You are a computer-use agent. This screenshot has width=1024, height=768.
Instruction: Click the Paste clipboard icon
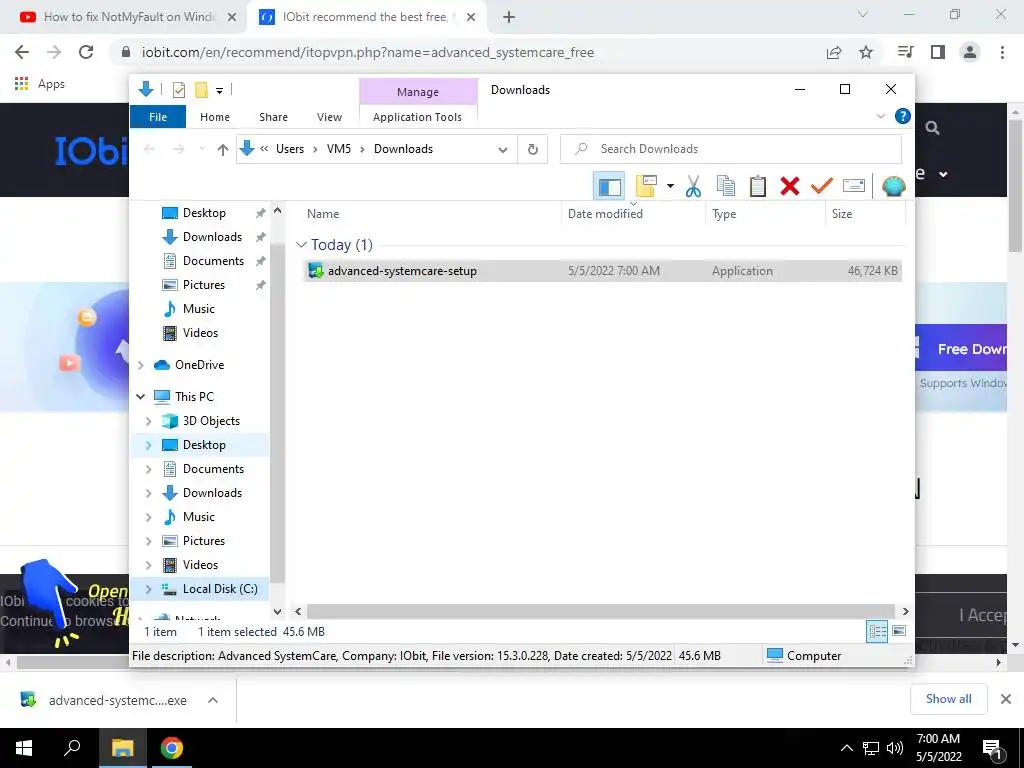(x=758, y=186)
